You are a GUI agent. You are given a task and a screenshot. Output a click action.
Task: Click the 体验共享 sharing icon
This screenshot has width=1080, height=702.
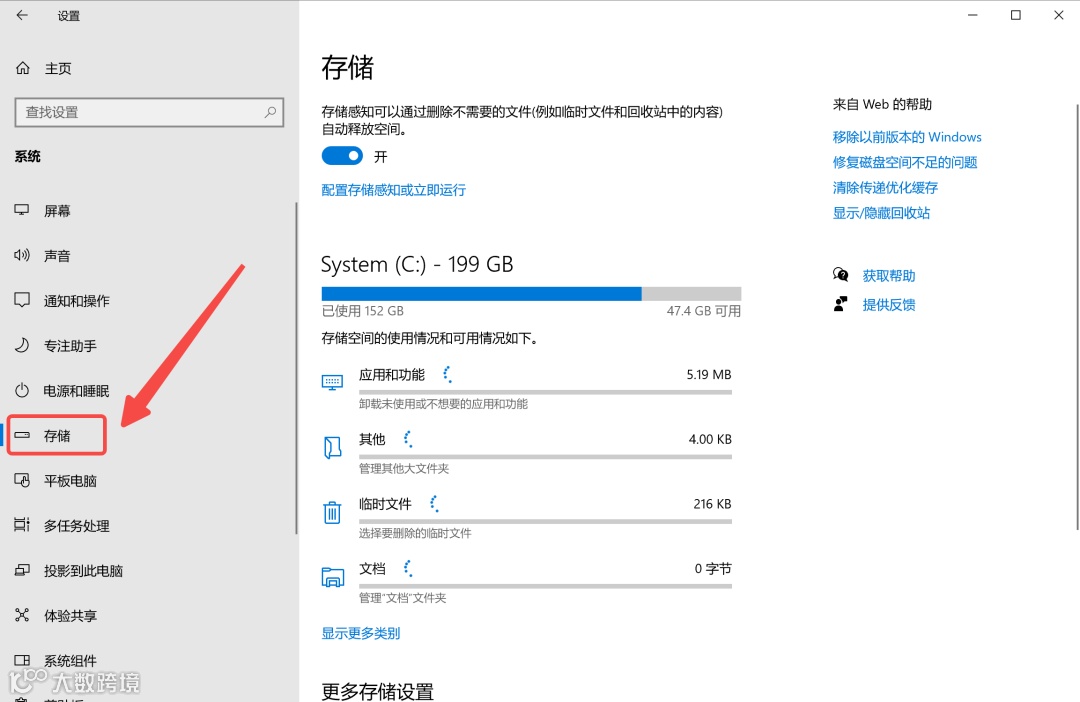(x=22, y=615)
